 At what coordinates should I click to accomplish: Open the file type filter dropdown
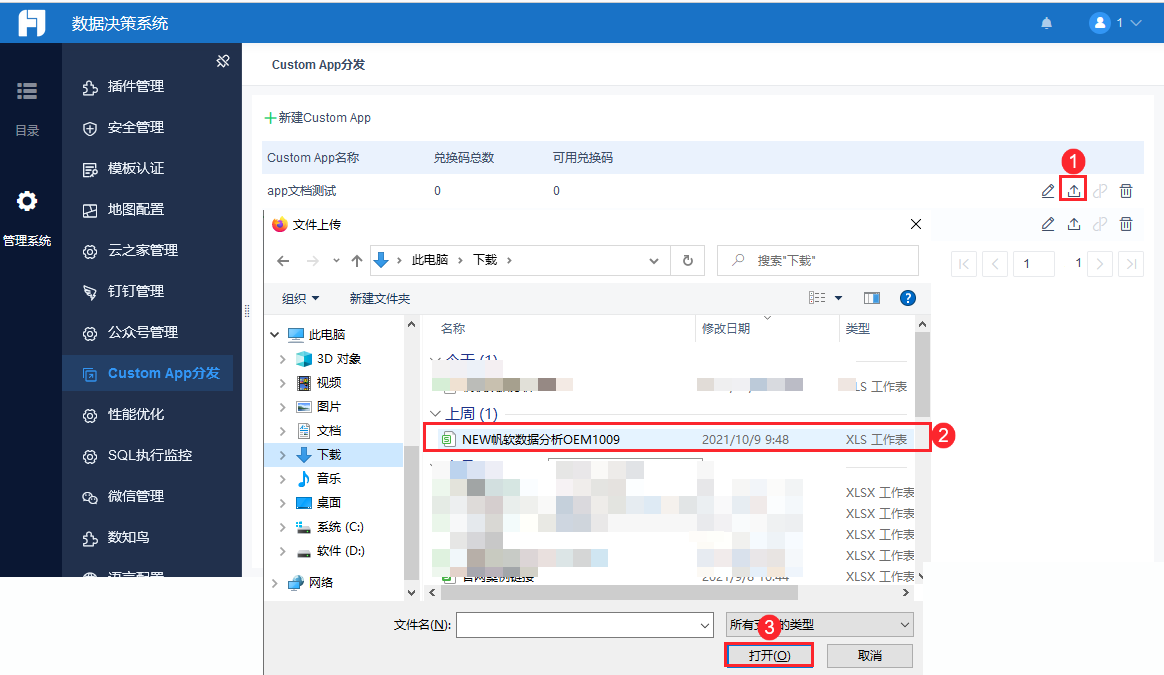click(x=820, y=625)
